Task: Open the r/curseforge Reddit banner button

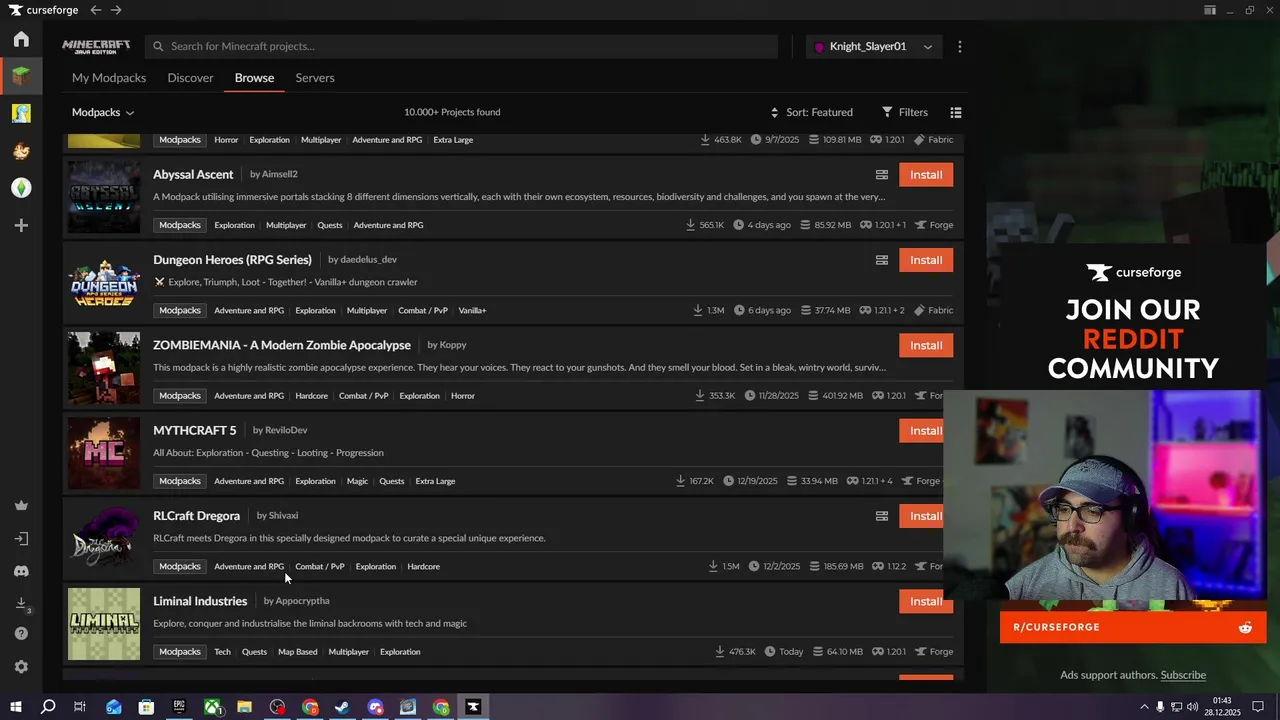Action: [1133, 627]
